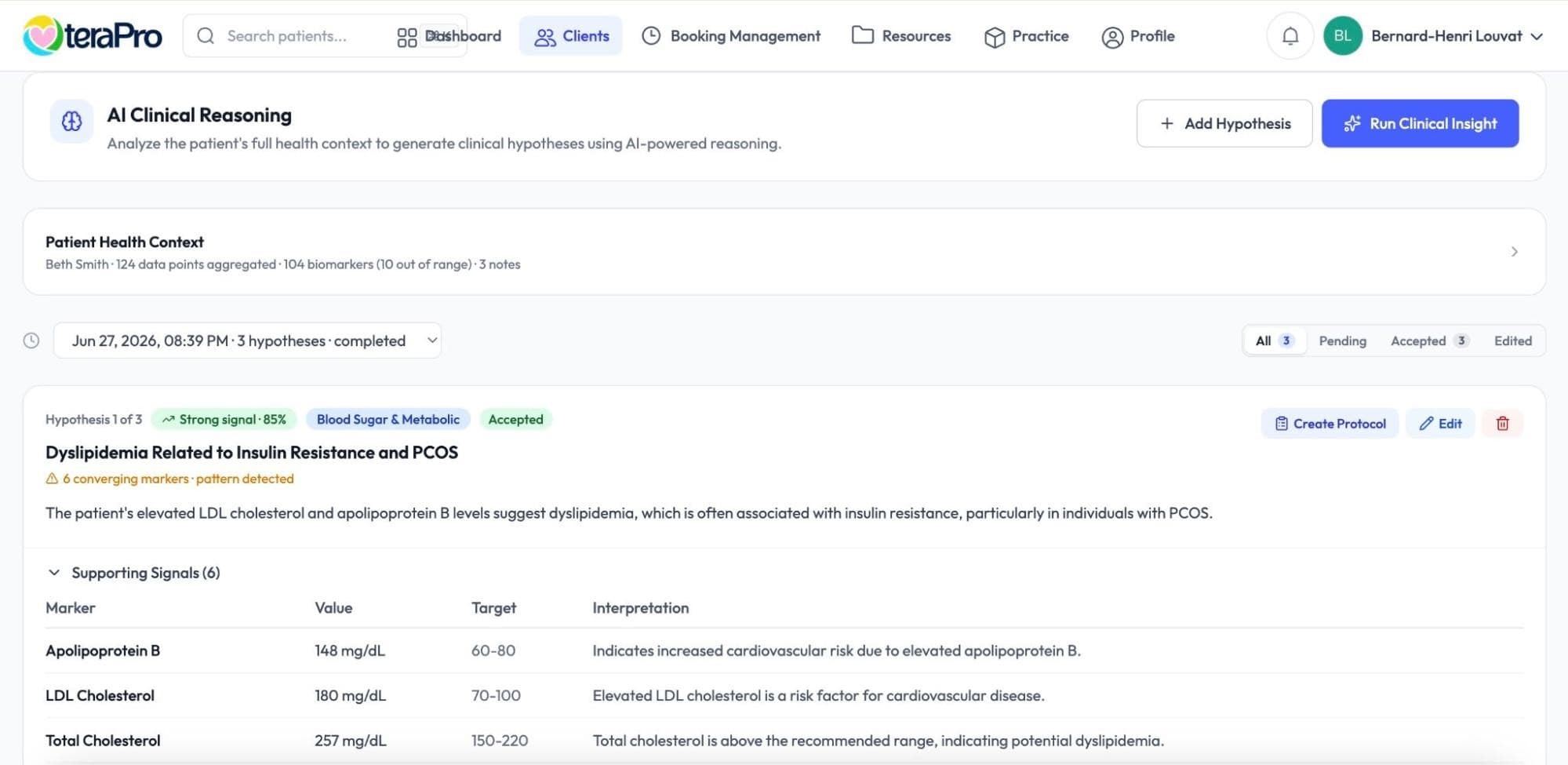Click Create Protocol button
This screenshot has height=765, width=1568.
tap(1330, 424)
